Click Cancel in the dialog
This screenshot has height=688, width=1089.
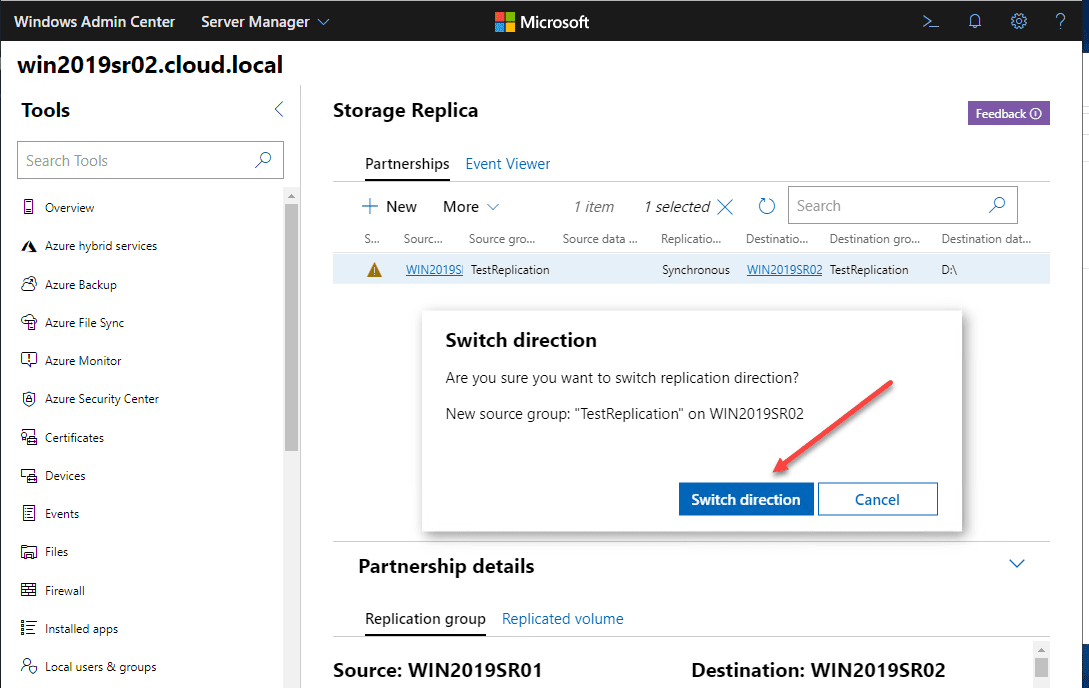[x=877, y=499]
